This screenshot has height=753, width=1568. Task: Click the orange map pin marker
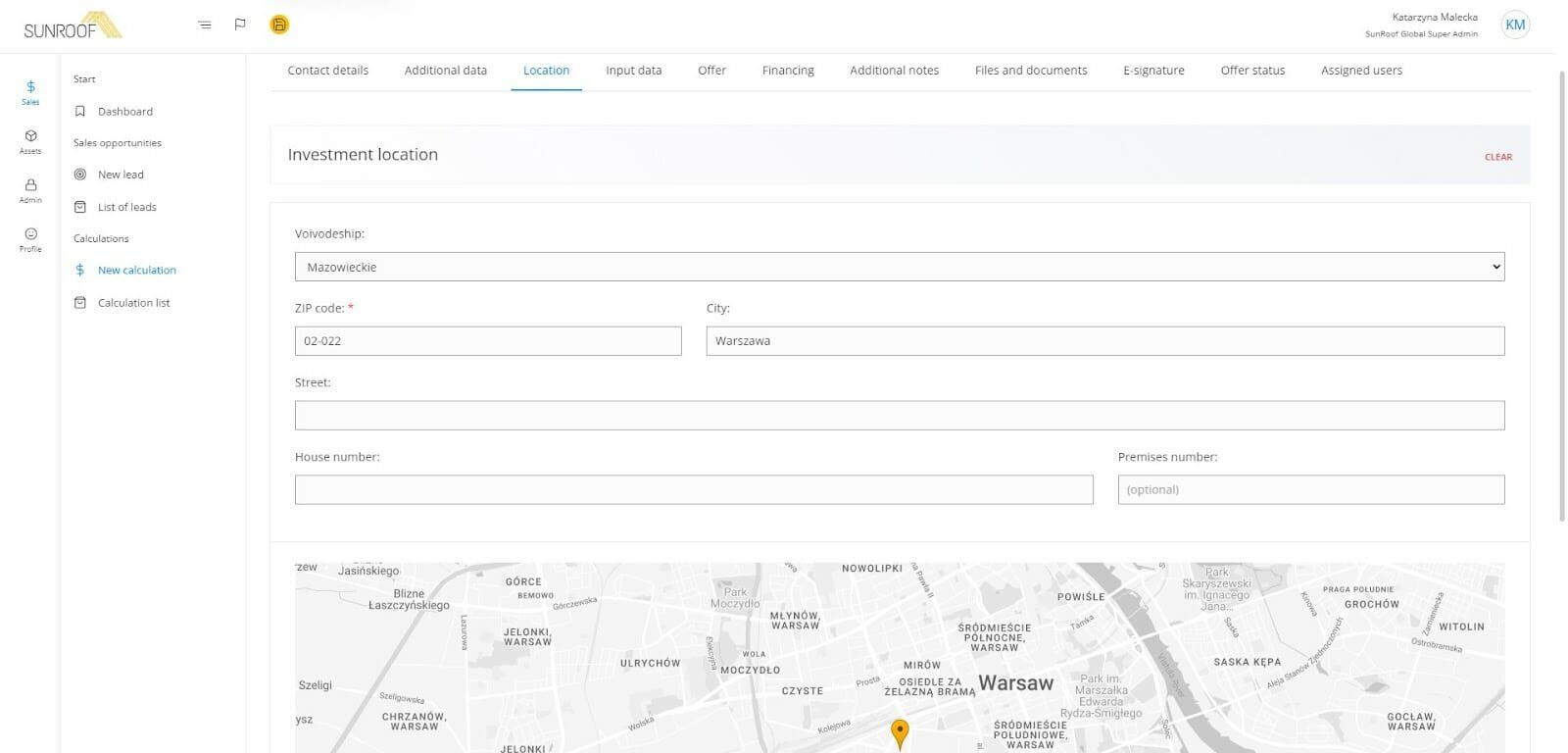click(899, 731)
